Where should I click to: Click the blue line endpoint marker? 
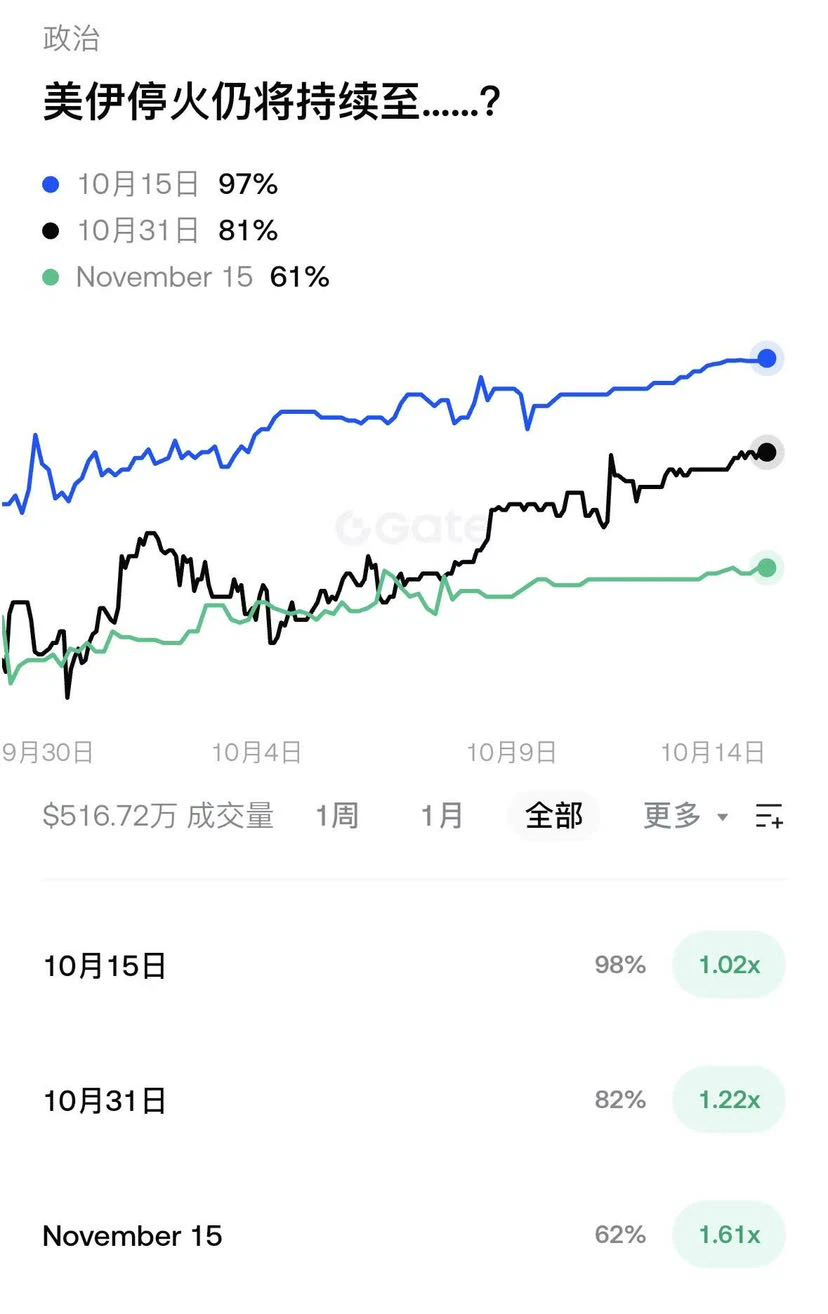click(x=767, y=359)
